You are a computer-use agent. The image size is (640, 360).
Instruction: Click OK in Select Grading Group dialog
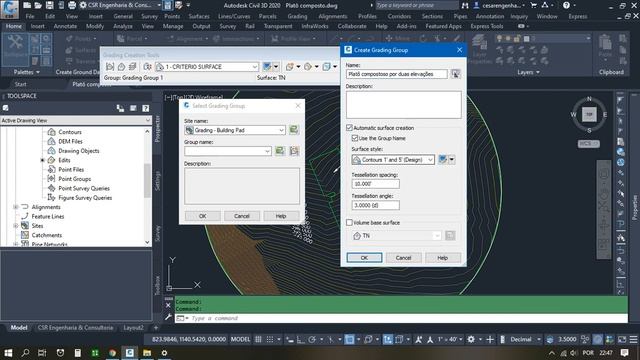(x=202, y=216)
